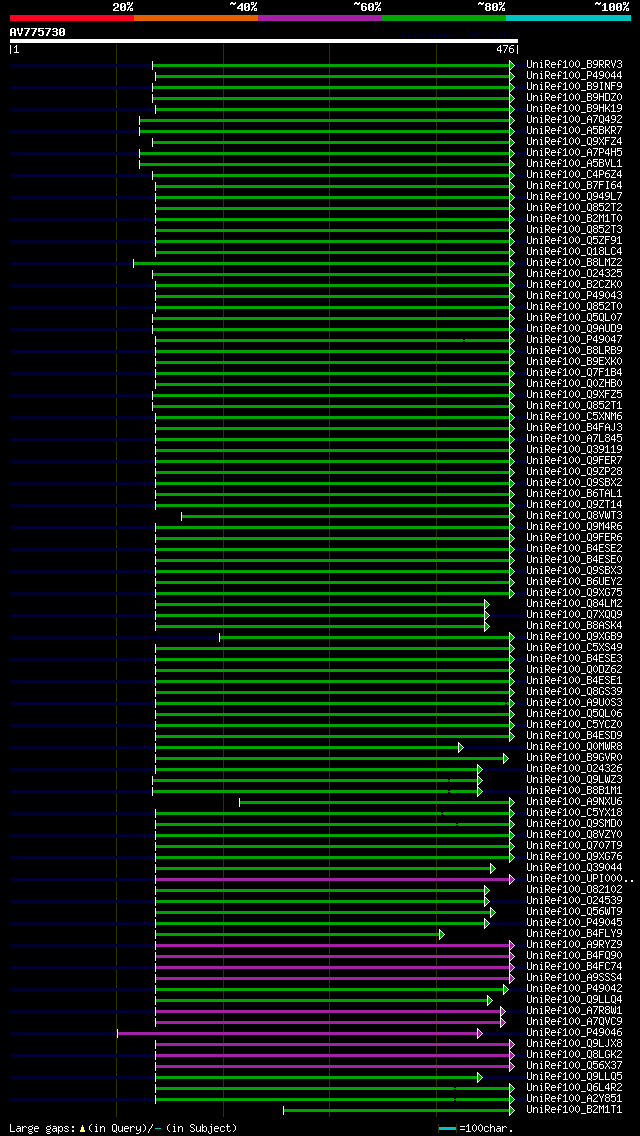Select label UniRef100_Q84LM2
This screenshot has height=1136, width=640.
574,604
